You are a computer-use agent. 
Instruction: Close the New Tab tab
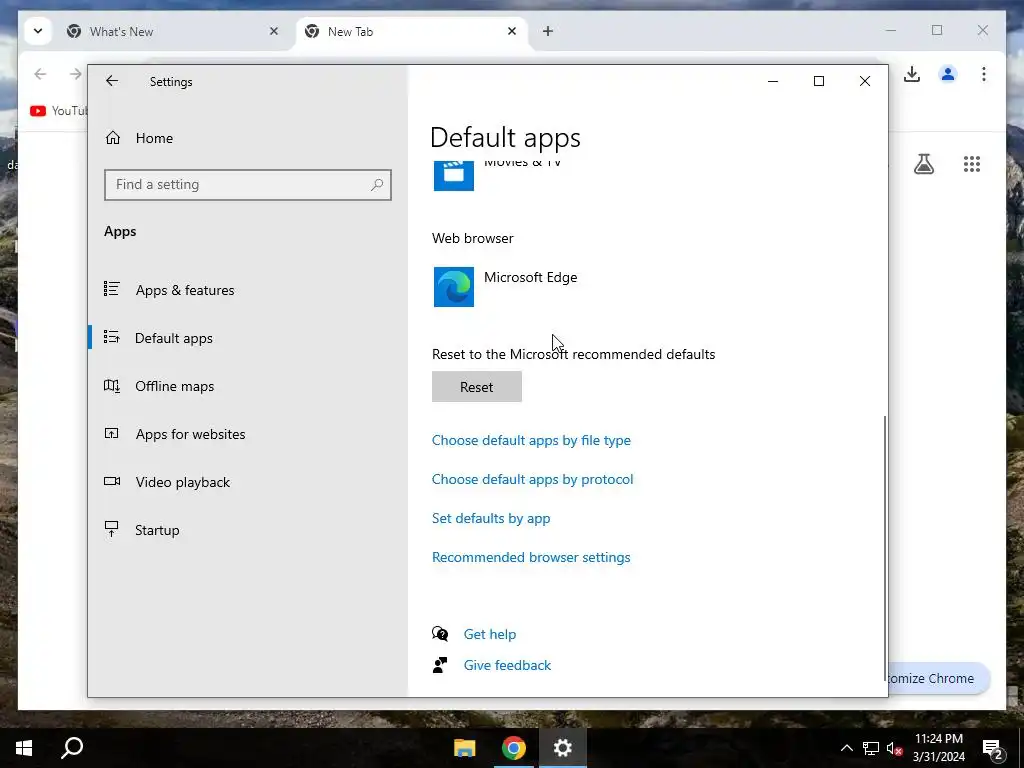[x=512, y=31]
